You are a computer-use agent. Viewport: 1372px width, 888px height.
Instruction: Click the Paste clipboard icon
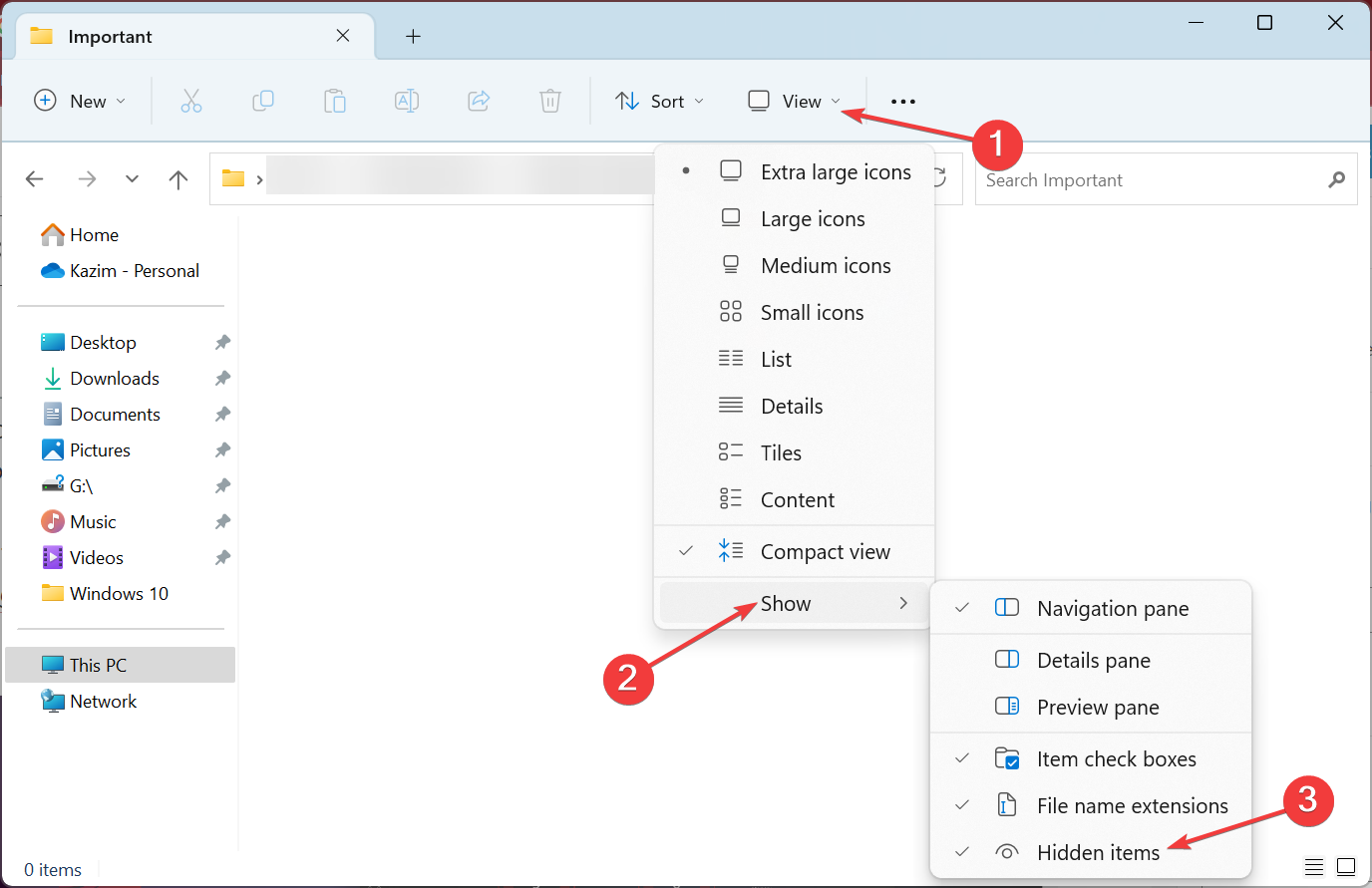[335, 101]
